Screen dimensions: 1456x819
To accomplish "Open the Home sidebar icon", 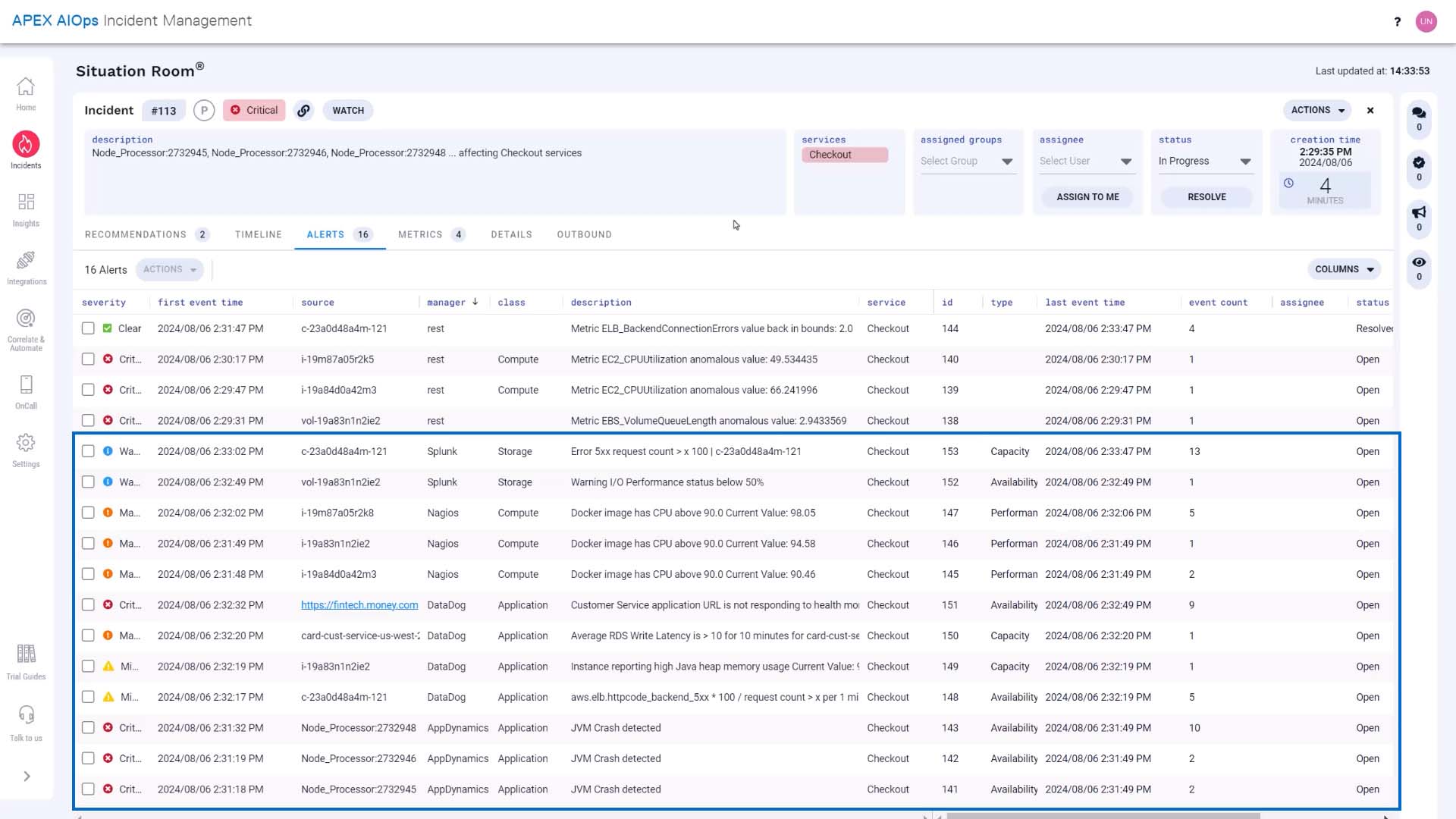I will pos(26,87).
